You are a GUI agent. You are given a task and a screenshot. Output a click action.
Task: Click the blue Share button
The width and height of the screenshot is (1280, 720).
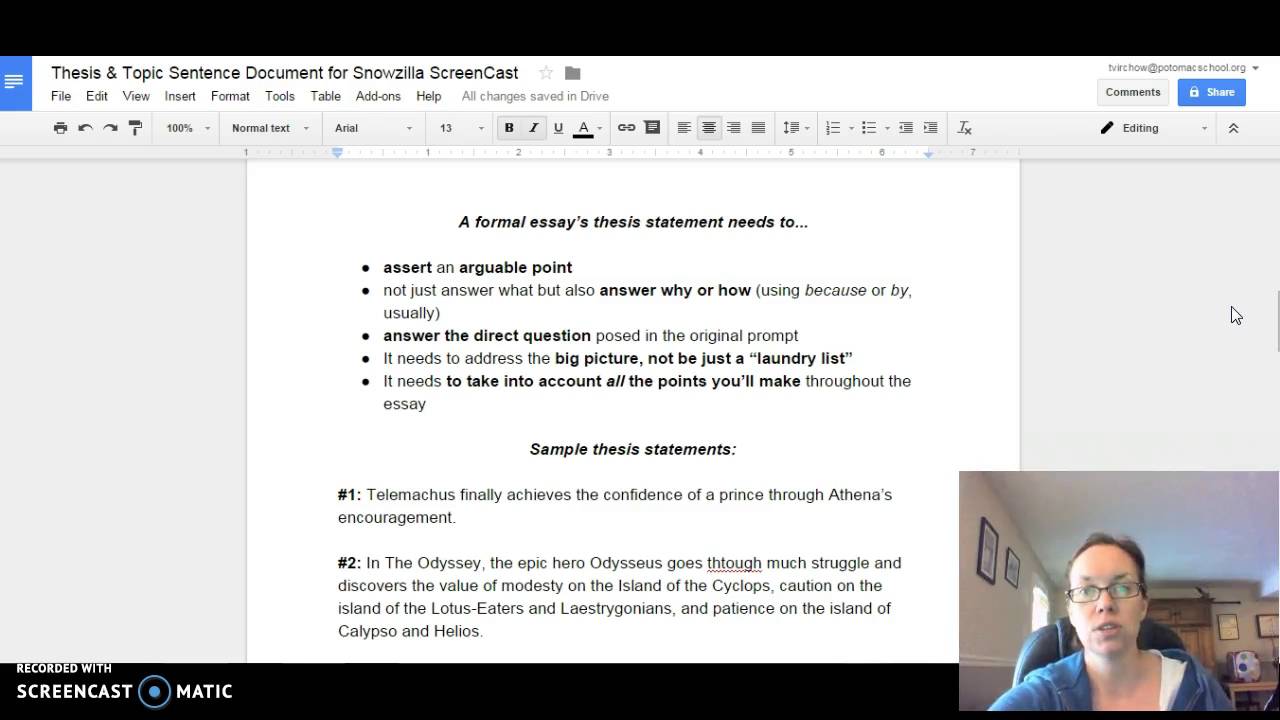(x=1211, y=92)
